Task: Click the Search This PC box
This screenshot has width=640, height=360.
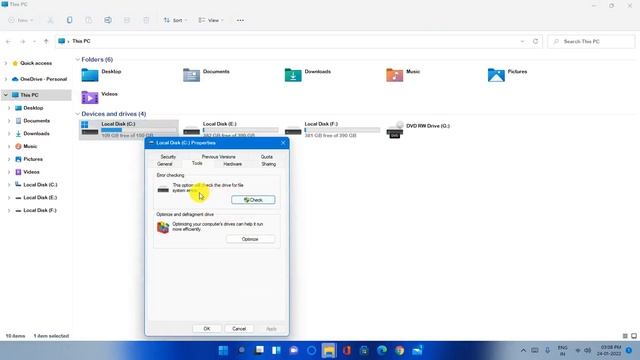Action: (591, 41)
